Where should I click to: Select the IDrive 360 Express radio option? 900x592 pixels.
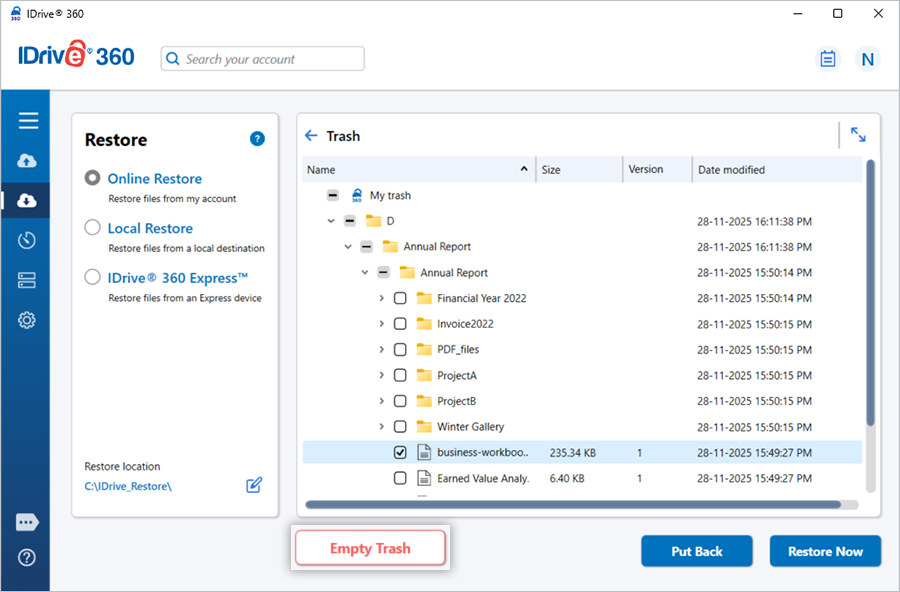93,278
